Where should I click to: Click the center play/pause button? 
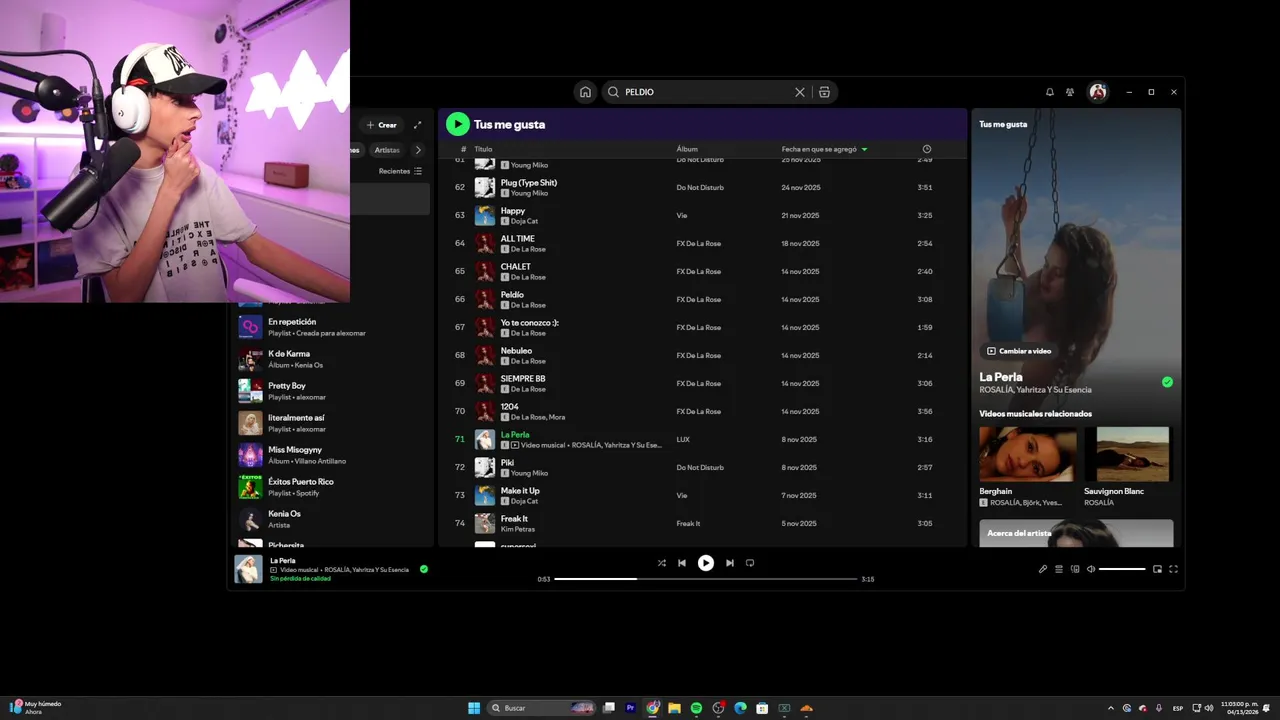click(x=706, y=563)
